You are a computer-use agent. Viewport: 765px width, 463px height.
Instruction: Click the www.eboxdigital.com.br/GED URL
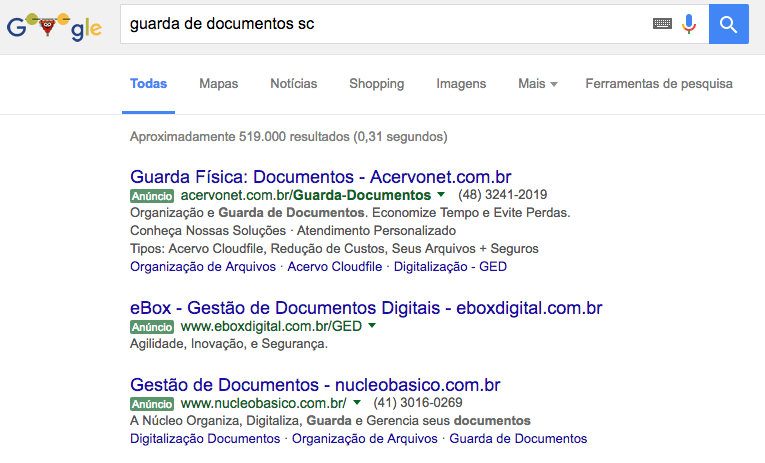[271, 326]
